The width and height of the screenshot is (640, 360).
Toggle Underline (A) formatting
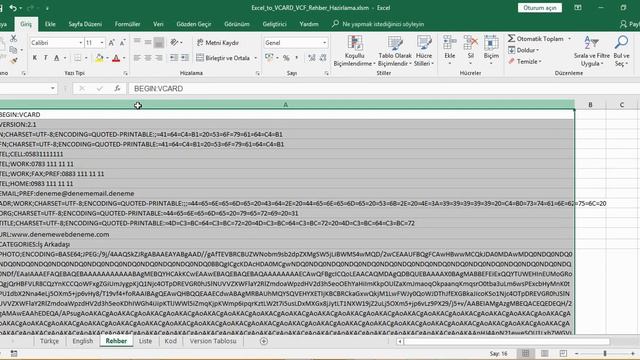pyautogui.click(x=57, y=58)
